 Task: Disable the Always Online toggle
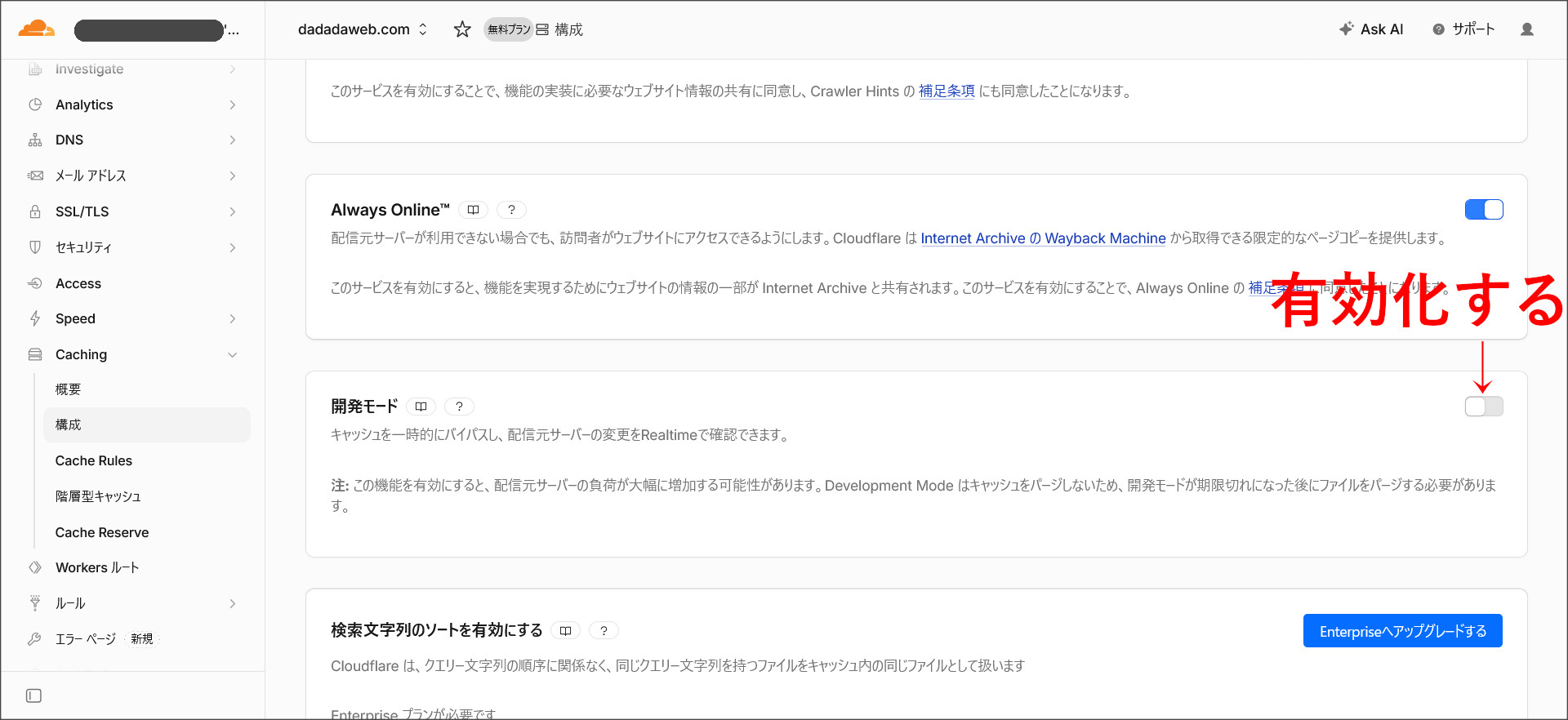(1484, 210)
